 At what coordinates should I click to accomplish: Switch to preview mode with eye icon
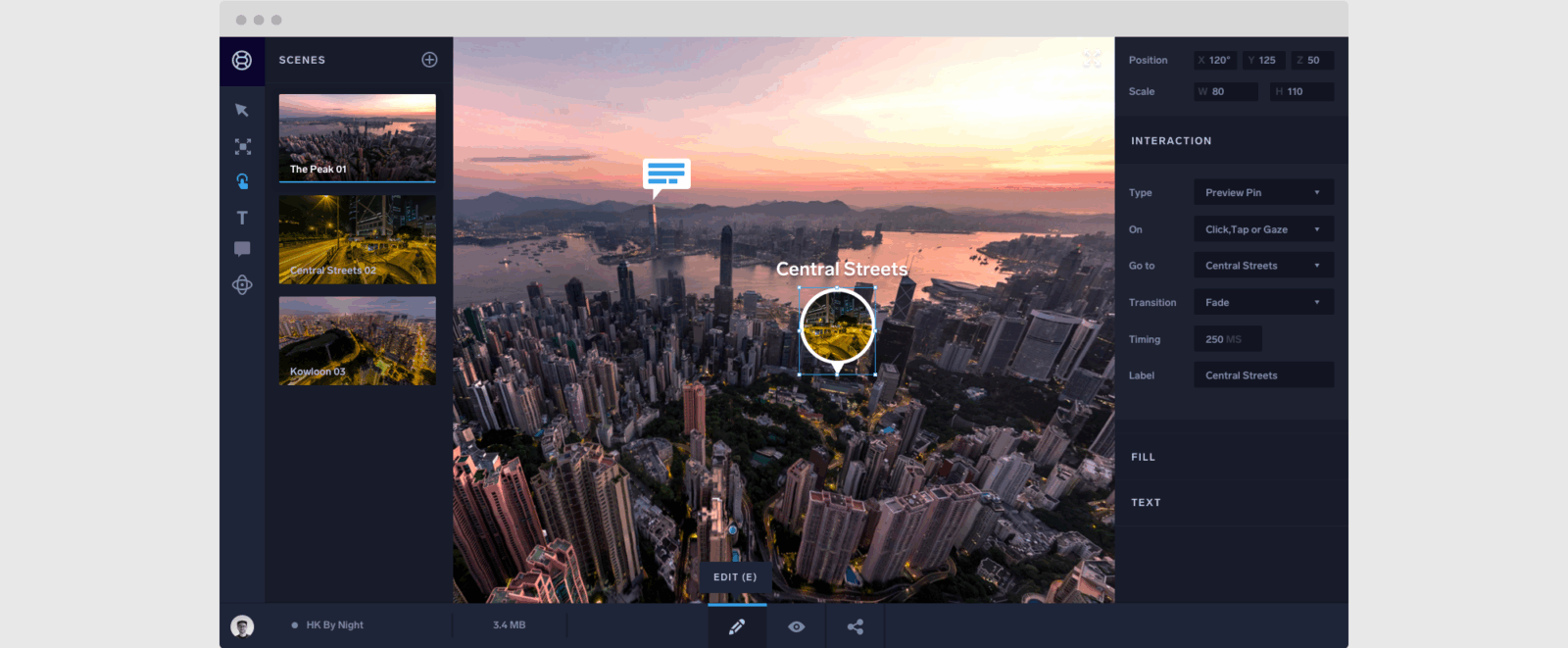pos(796,626)
